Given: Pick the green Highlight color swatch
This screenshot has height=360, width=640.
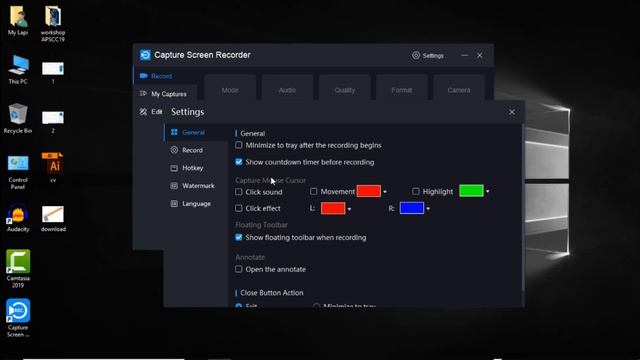Looking at the screenshot, I should click(x=471, y=191).
